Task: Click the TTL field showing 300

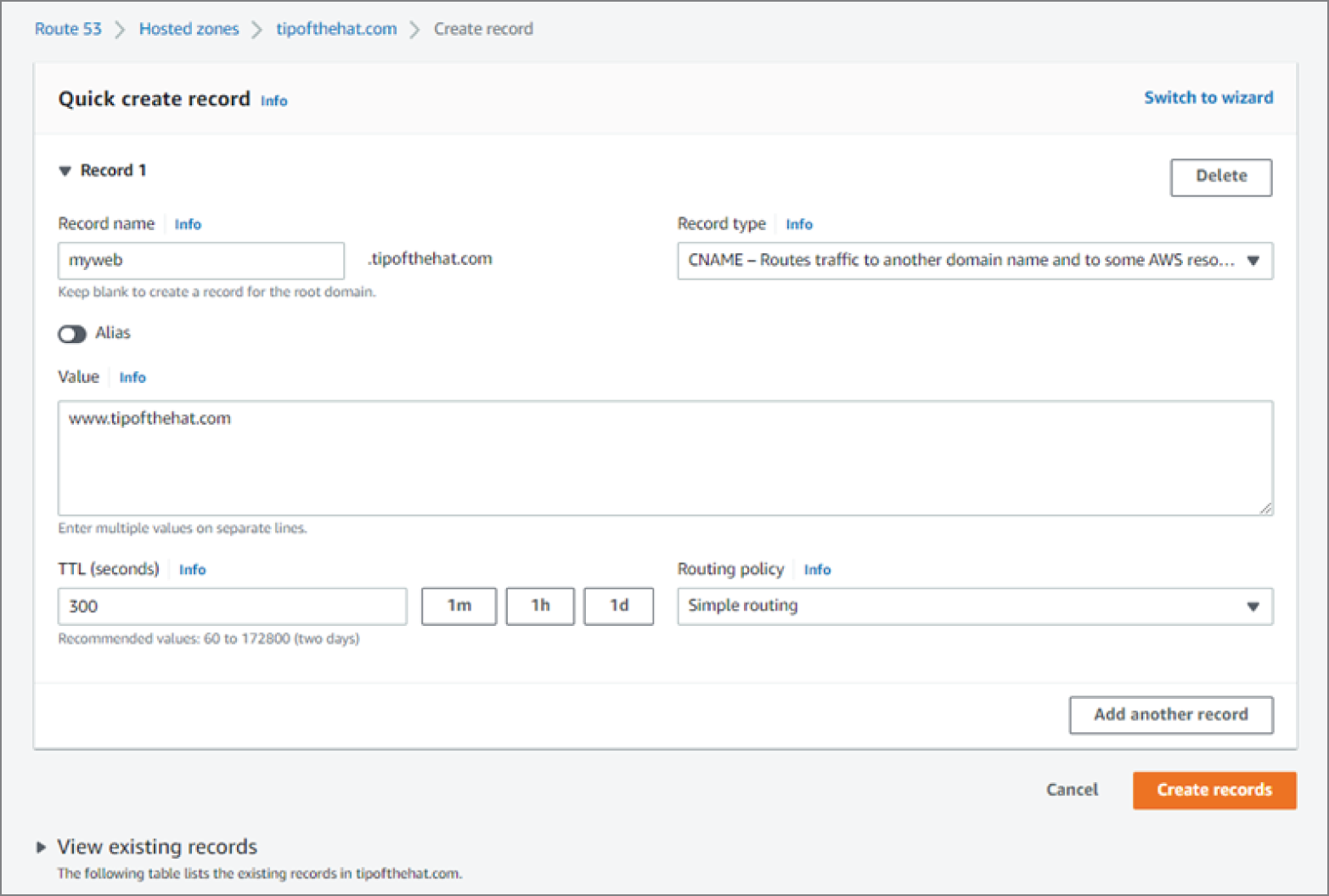Action: tap(232, 606)
